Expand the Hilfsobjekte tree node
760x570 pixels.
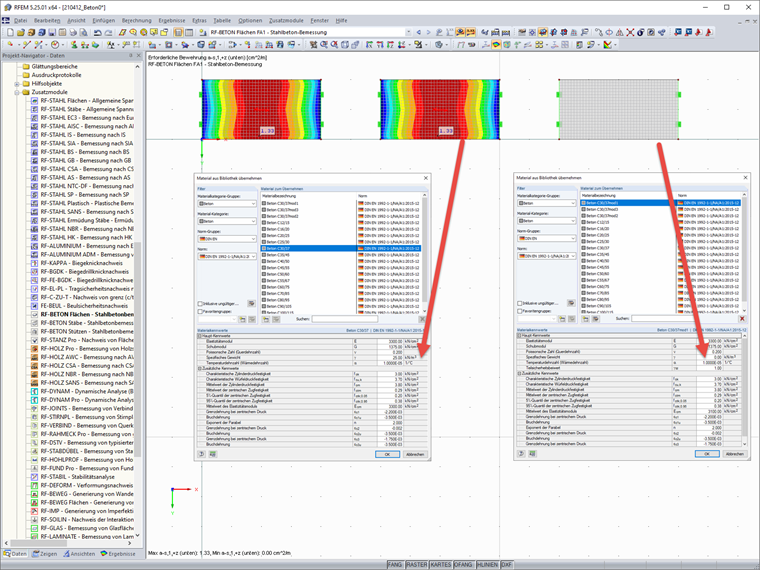point(17,84)
